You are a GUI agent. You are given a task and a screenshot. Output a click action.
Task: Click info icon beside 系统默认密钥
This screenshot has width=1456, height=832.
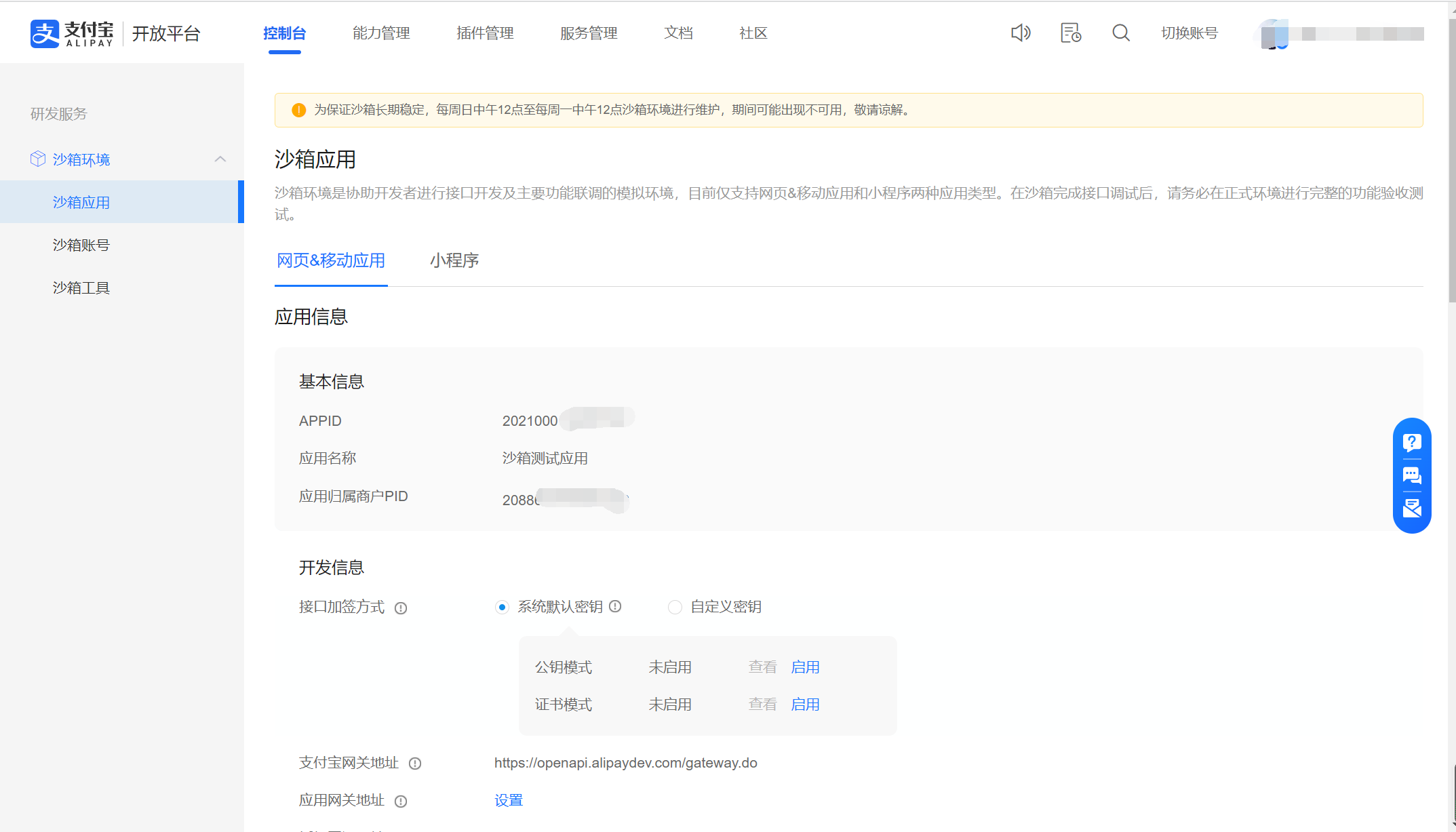(615, 606)
